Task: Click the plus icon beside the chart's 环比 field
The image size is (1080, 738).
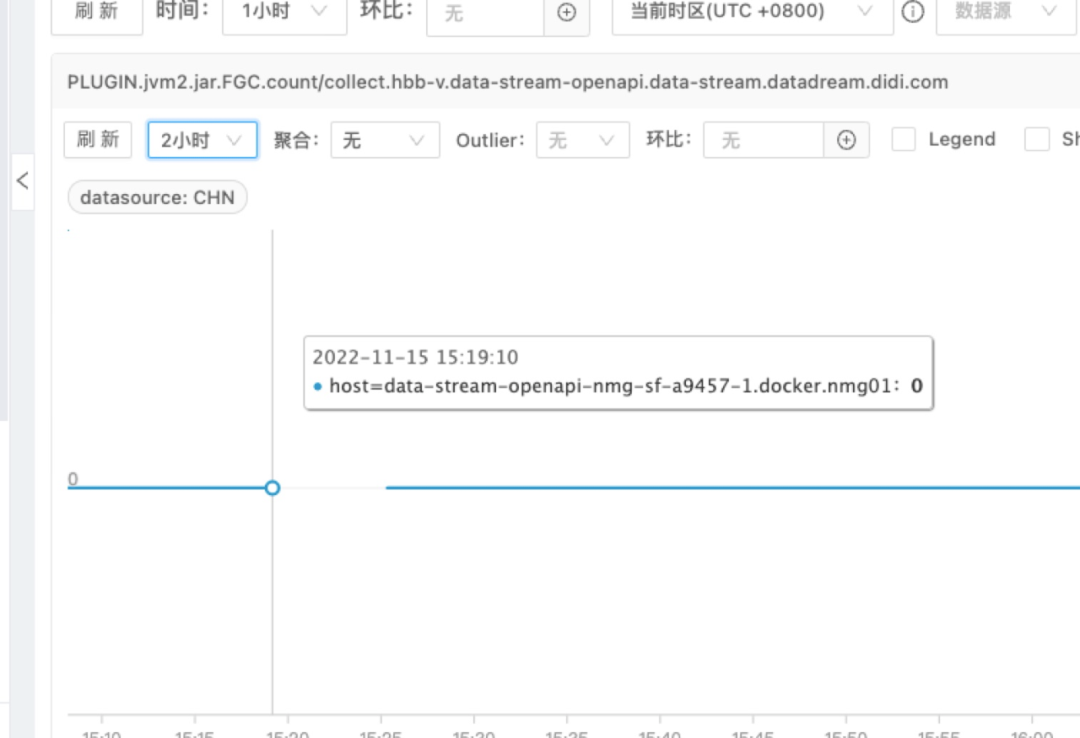Action: [x=846, y=140]
